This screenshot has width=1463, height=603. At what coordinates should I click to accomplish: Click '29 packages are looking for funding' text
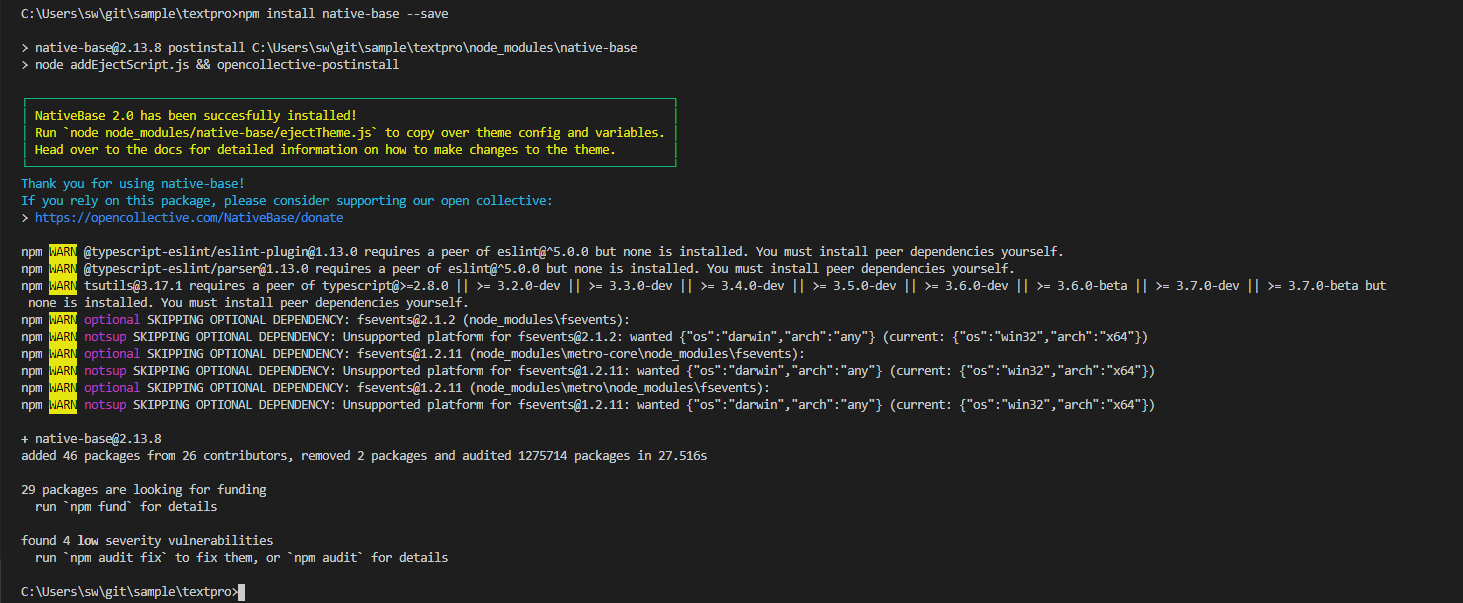click(143, 490)
